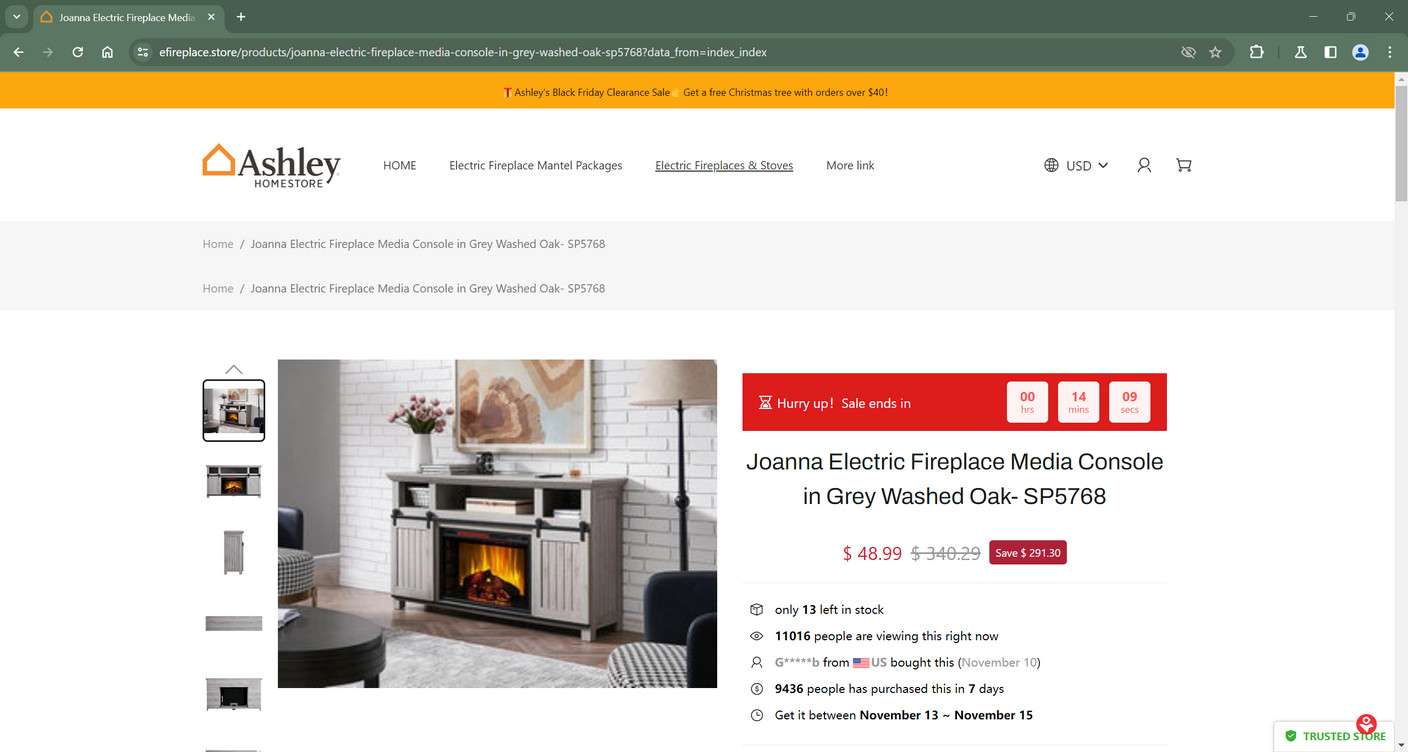Viewport: 1408px width, 752px height.
Task: Open the user account icon
Action: (x=1143, y=165)
